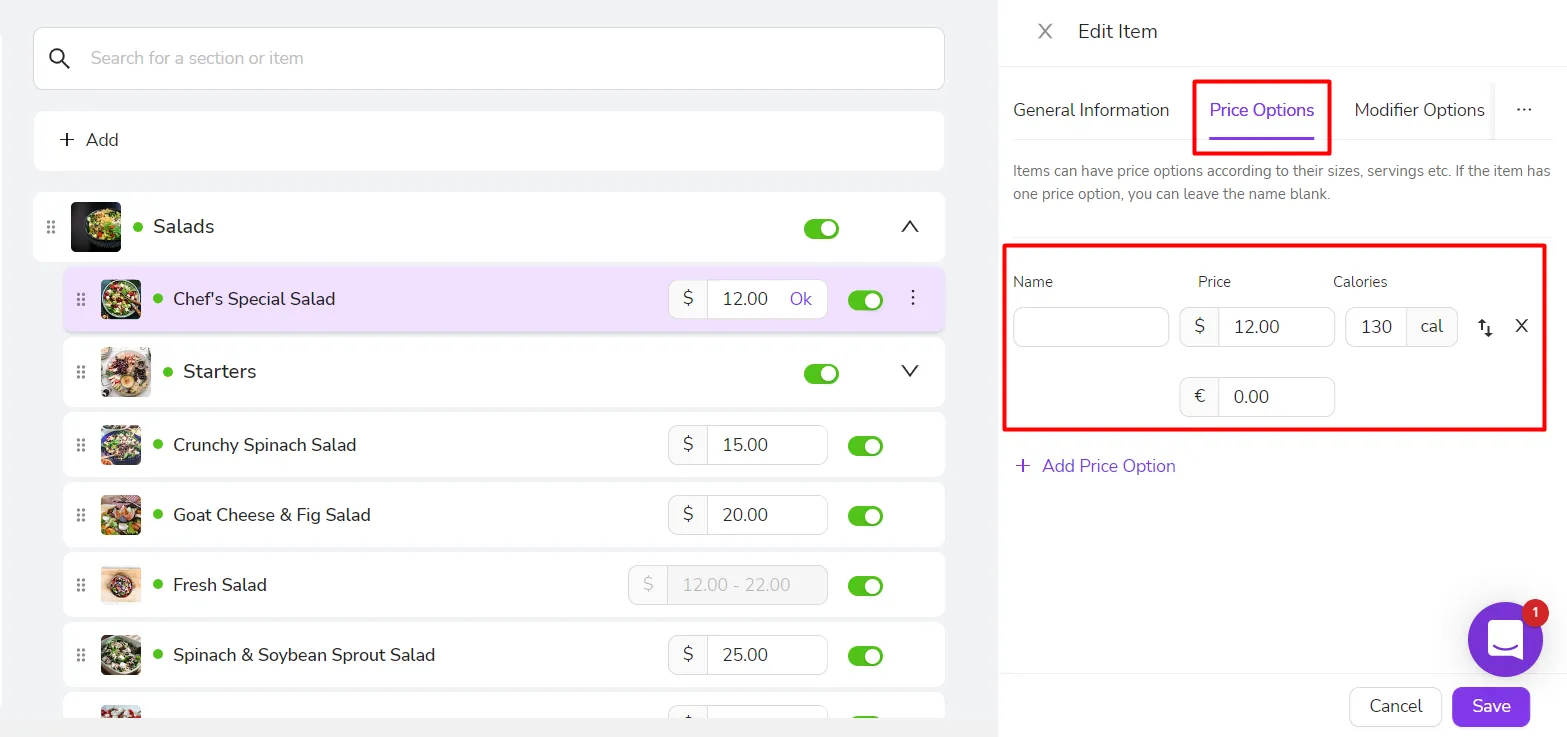This screenshot has width=1567, height=737.
Task: Close the Edit Item panel
Action: 1045,31
